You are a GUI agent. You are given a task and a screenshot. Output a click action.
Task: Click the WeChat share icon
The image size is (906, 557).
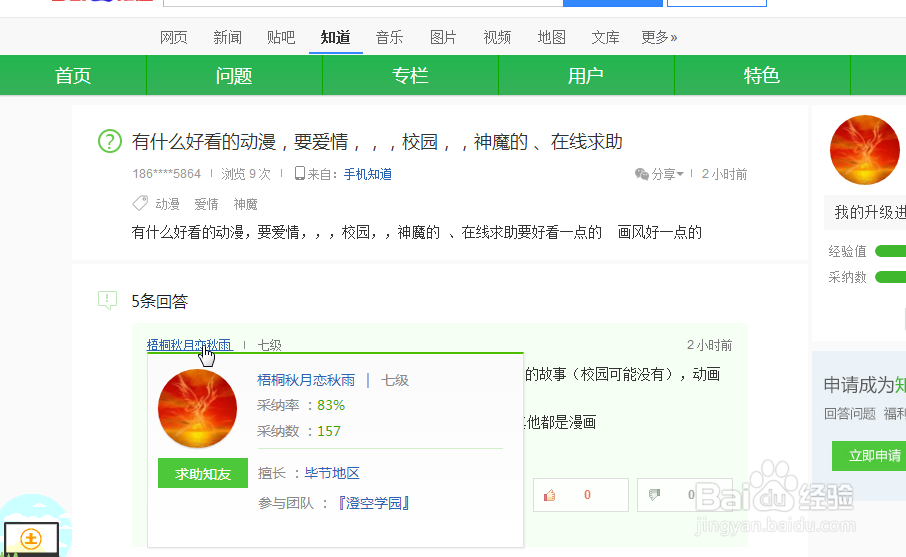coord(641,174)
